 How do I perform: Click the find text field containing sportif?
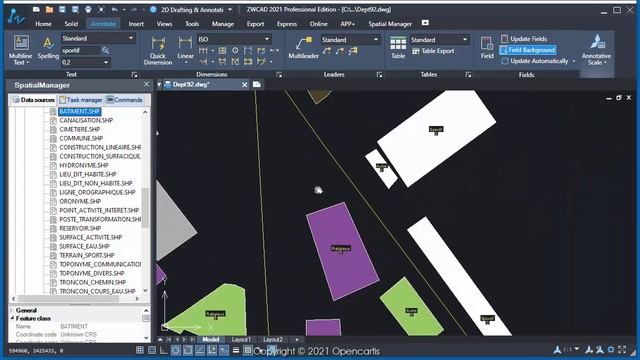[80, 51]
